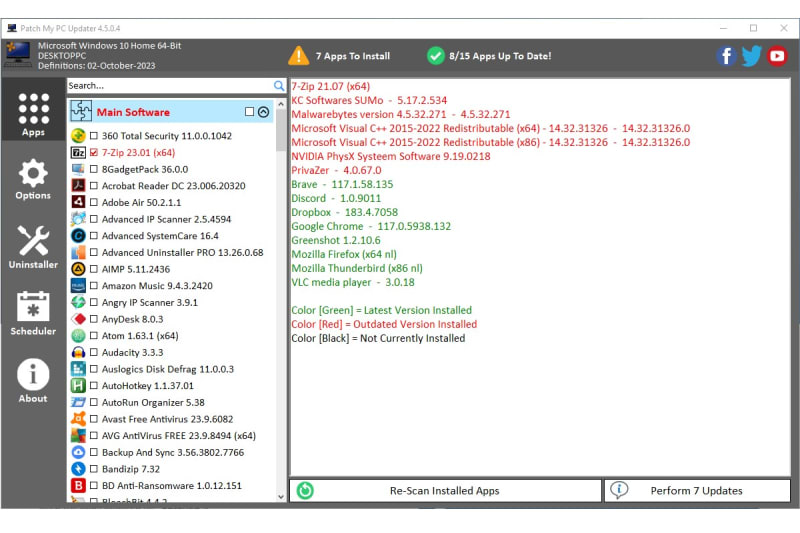Select Audacity 3.3.3 entry text
Screen dimensions: 800x533
[133, 352]
